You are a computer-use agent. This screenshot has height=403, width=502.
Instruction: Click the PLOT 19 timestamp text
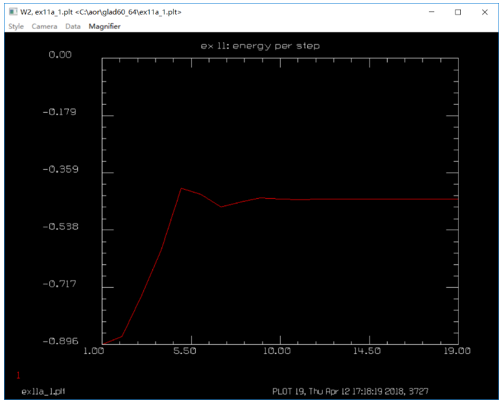(350, 391)
